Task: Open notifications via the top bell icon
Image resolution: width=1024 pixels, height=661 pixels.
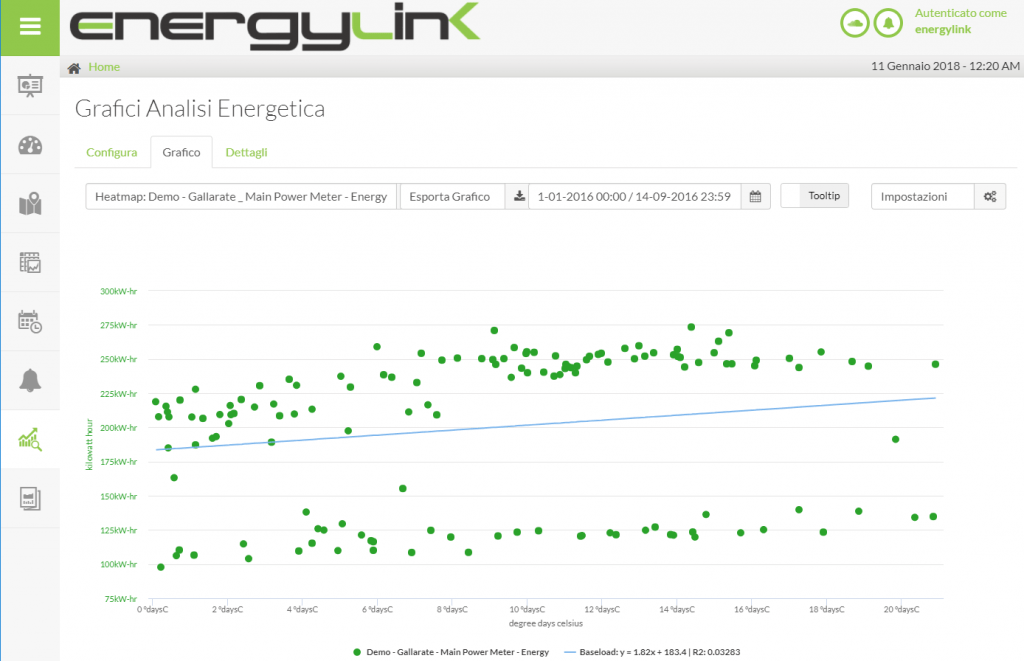Action: [888, 21]
